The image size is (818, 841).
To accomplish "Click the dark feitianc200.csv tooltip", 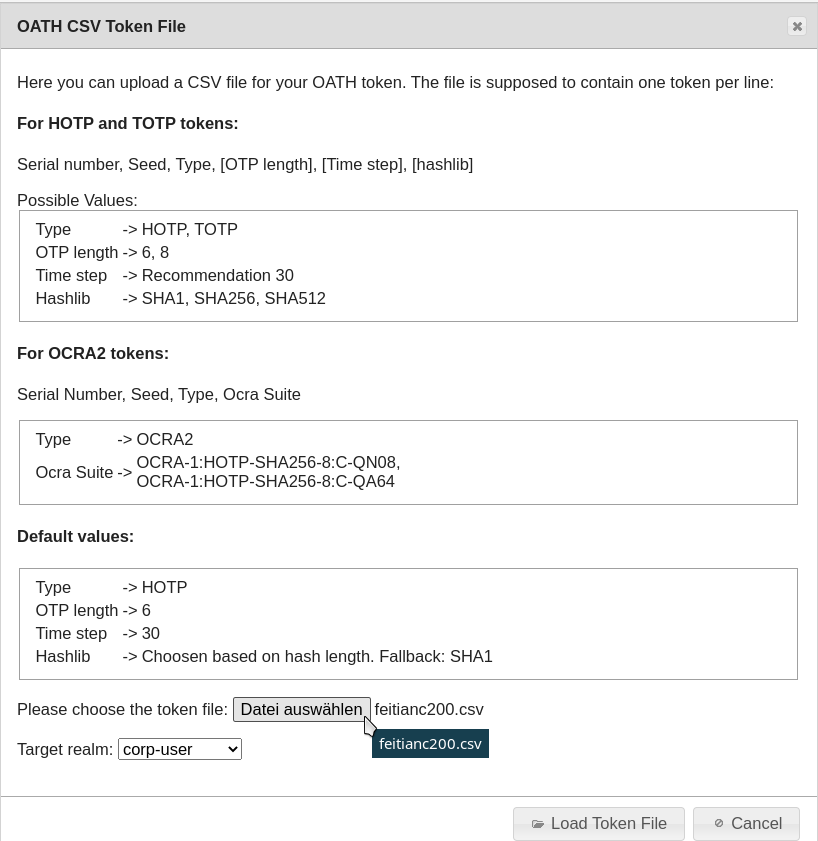I will pyautogui.click(x=430, y=744).
